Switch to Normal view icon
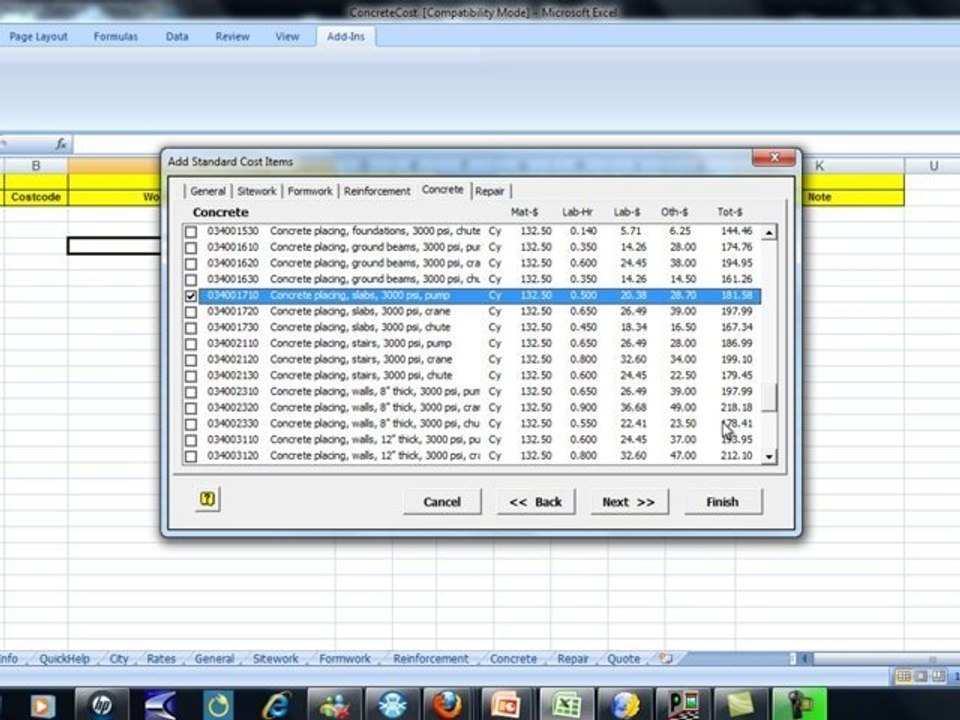This screenshot has height=720, width=960. (x=903, y=677)
